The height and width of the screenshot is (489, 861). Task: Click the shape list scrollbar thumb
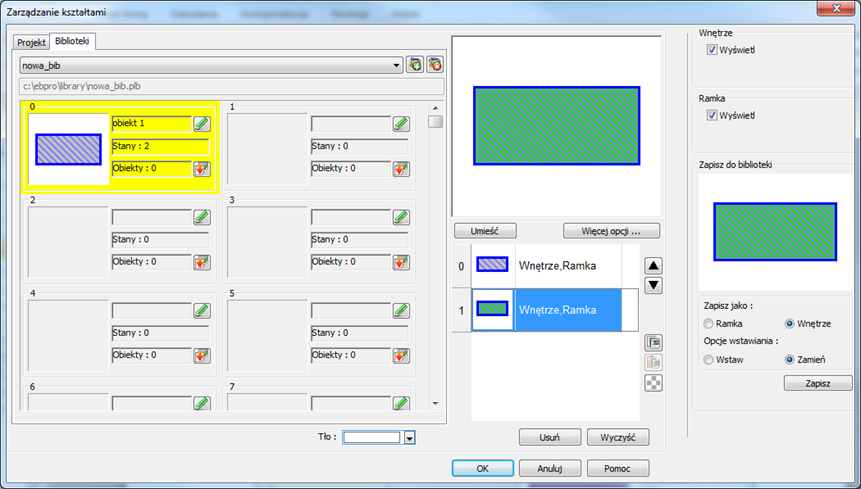[435, 122]
